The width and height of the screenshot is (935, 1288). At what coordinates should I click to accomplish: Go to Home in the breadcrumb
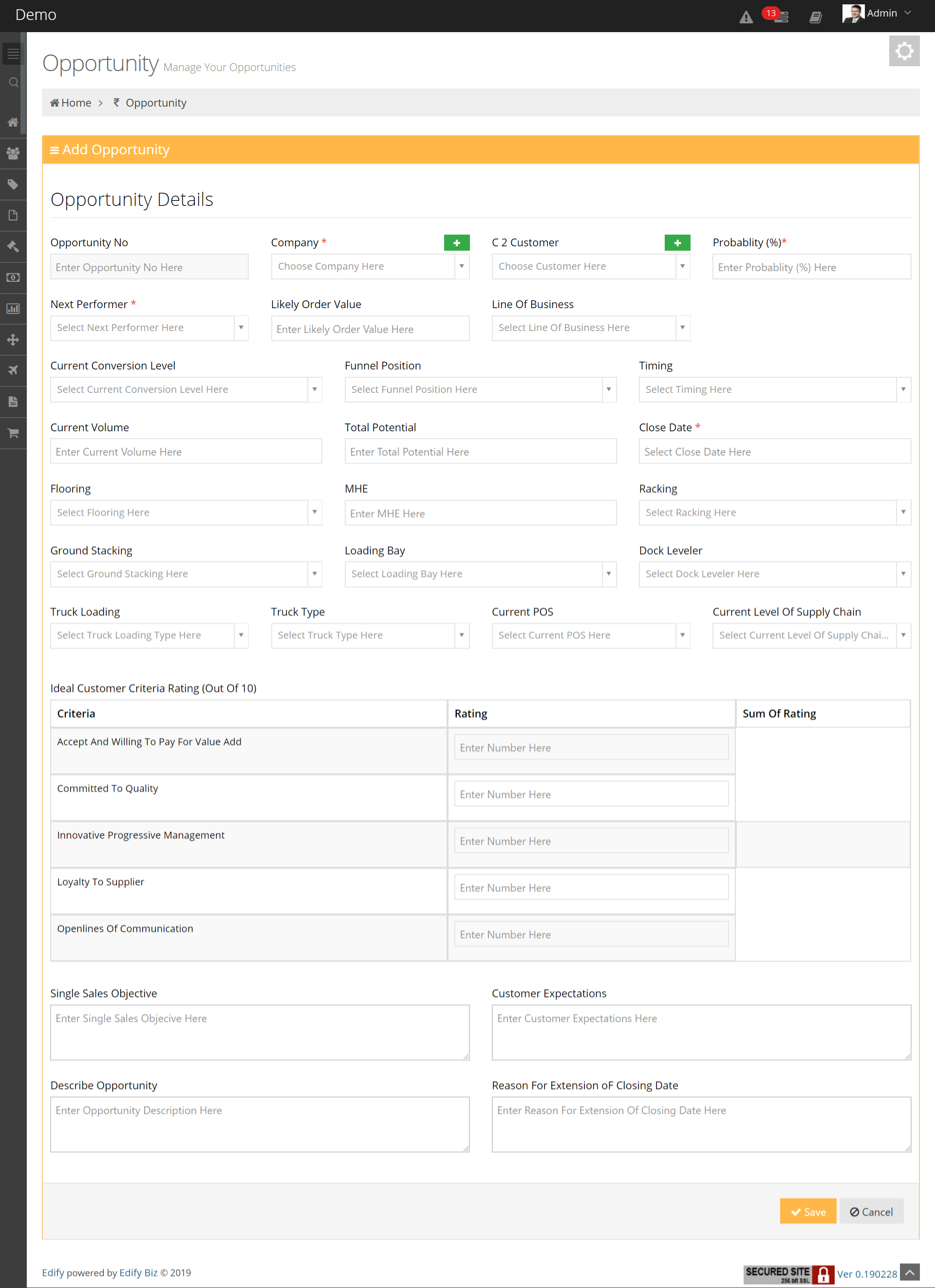coord(71,103)
